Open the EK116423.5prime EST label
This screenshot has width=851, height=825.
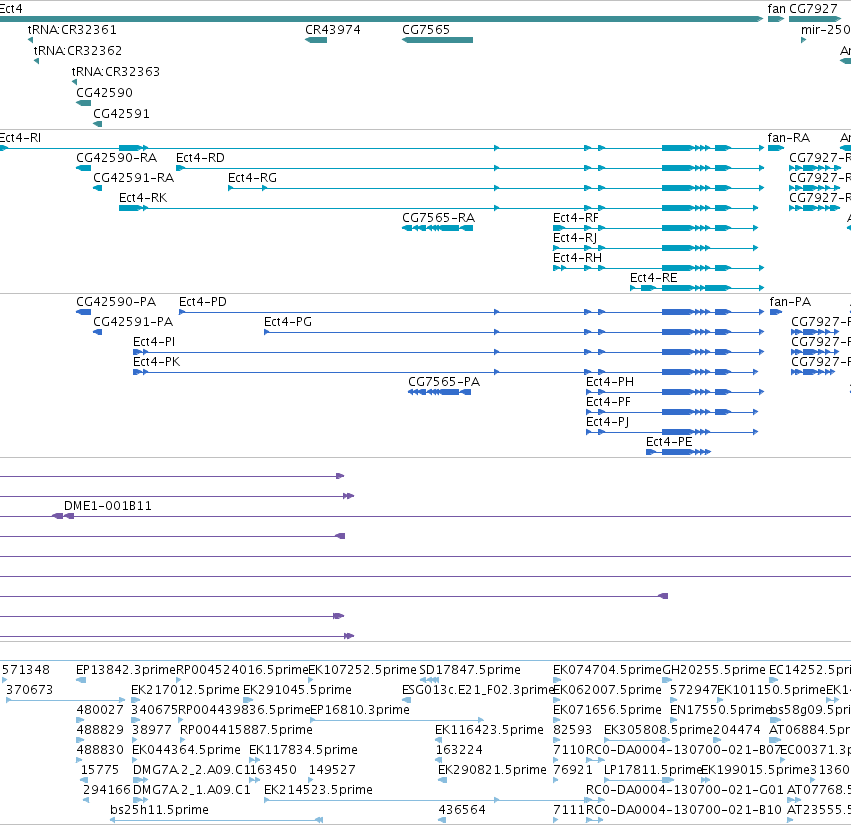[x=490, y=730]
